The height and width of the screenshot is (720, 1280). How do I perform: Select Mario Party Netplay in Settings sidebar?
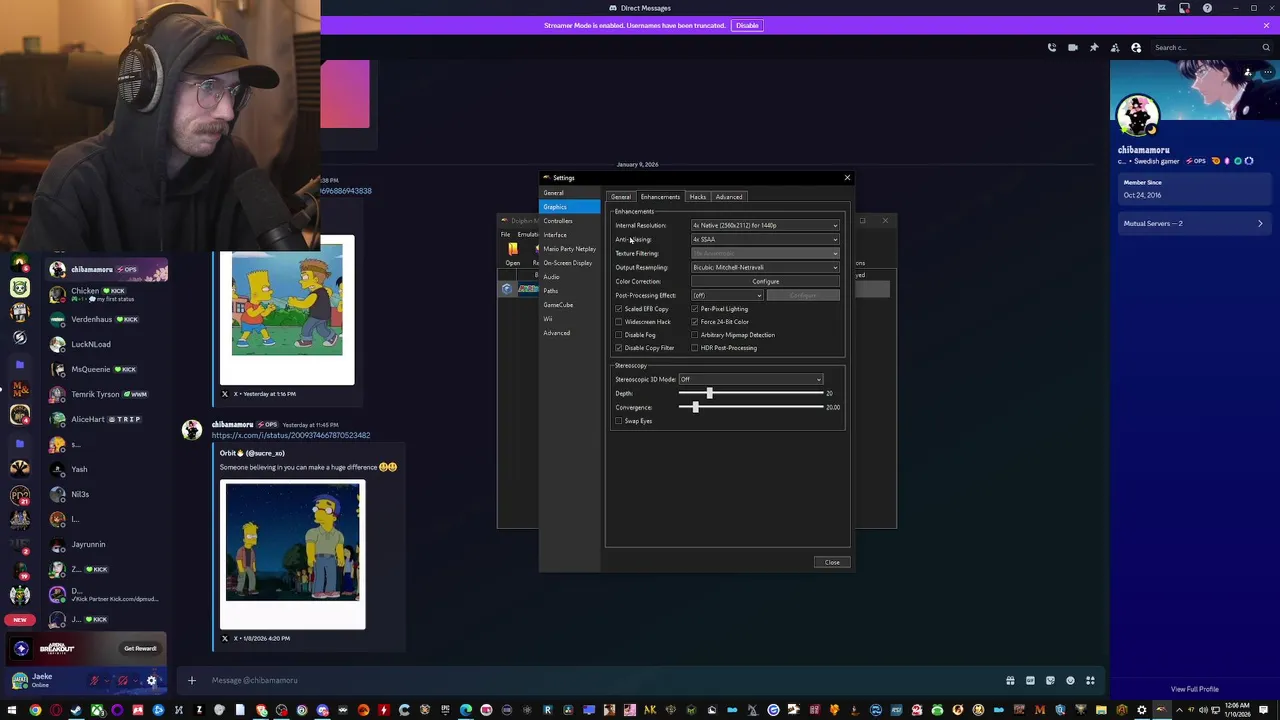tap(569, 249)
